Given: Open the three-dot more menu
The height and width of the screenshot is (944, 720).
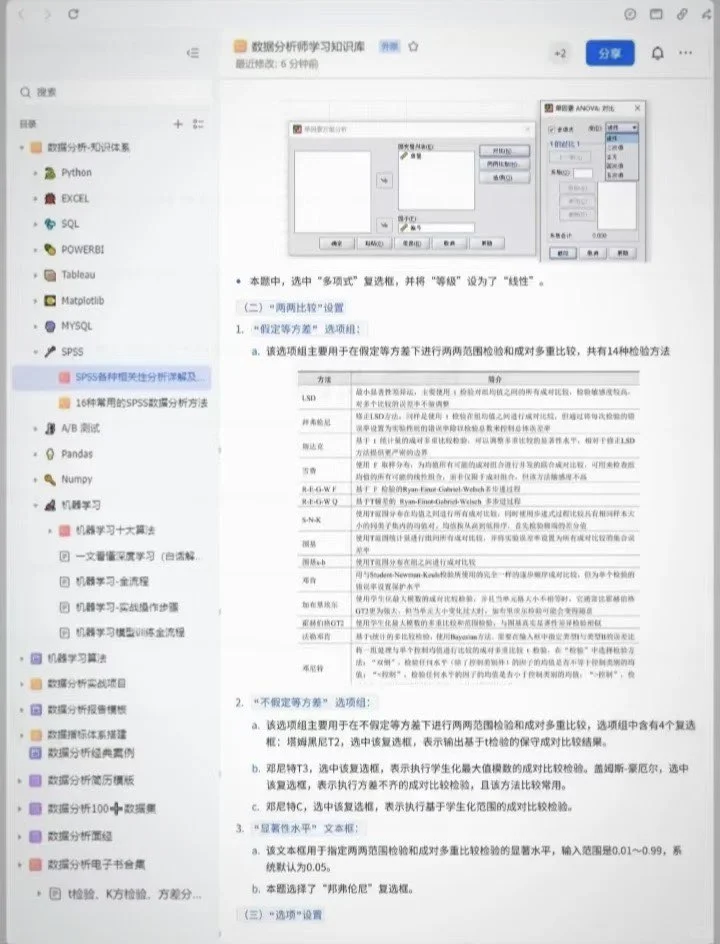Looking at the screenshot, I should [685, 53].
